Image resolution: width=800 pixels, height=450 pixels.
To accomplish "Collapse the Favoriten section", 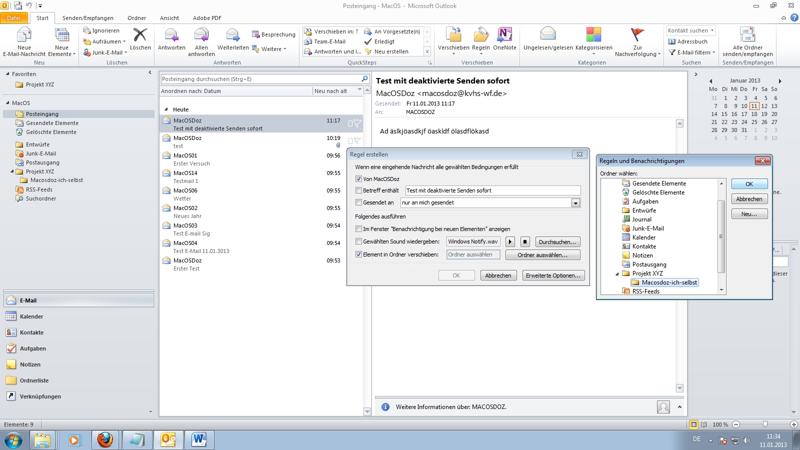I will pos(8,74).
